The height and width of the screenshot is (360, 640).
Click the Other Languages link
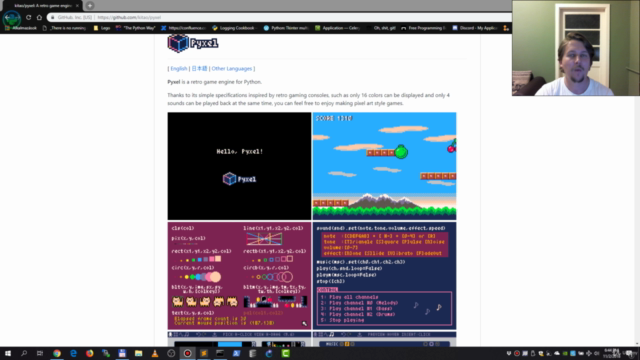(231, 69)
